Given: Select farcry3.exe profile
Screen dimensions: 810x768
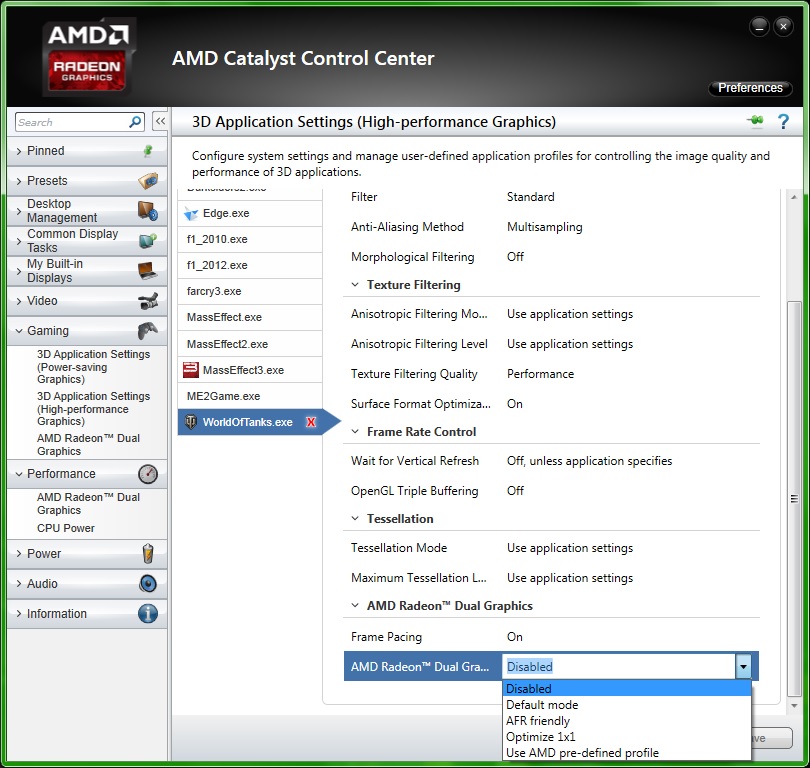Looking at the screenshot, I should (x=250, y=291).
